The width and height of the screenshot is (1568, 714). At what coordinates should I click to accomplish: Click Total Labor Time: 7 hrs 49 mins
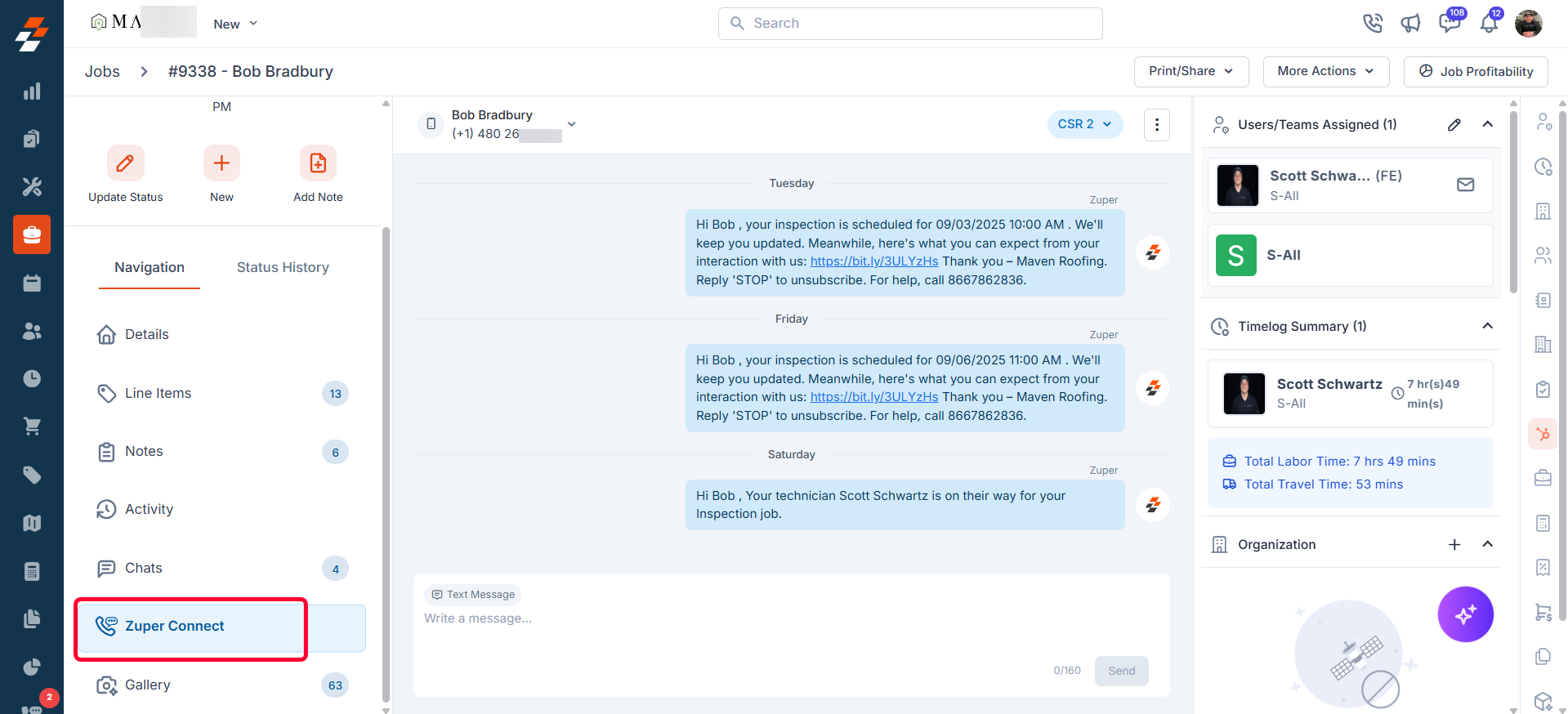pyautogui.click(x=1339, y=462)
